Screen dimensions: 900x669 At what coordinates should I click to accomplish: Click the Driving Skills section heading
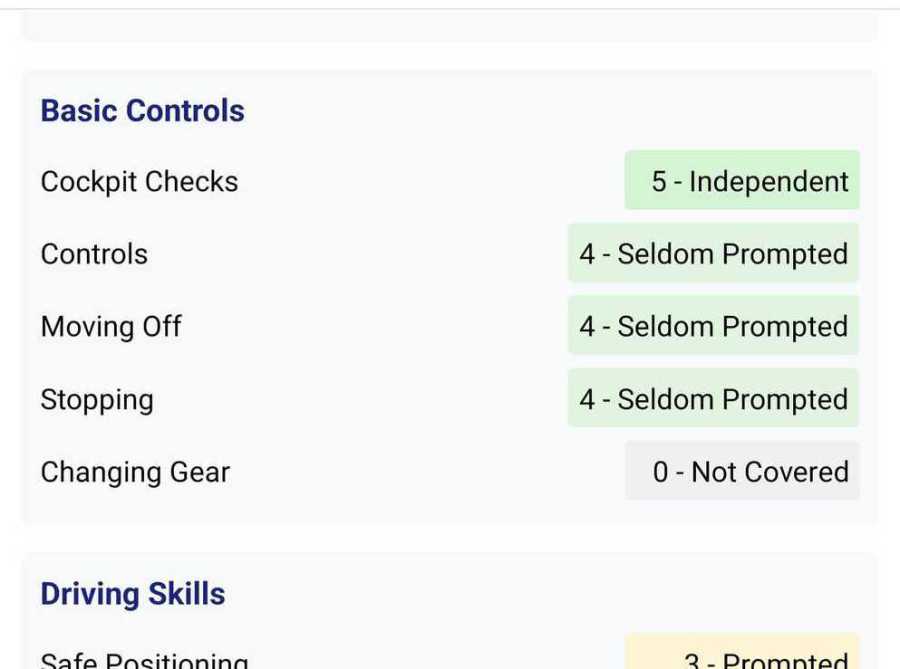click(x=133, y=593)
